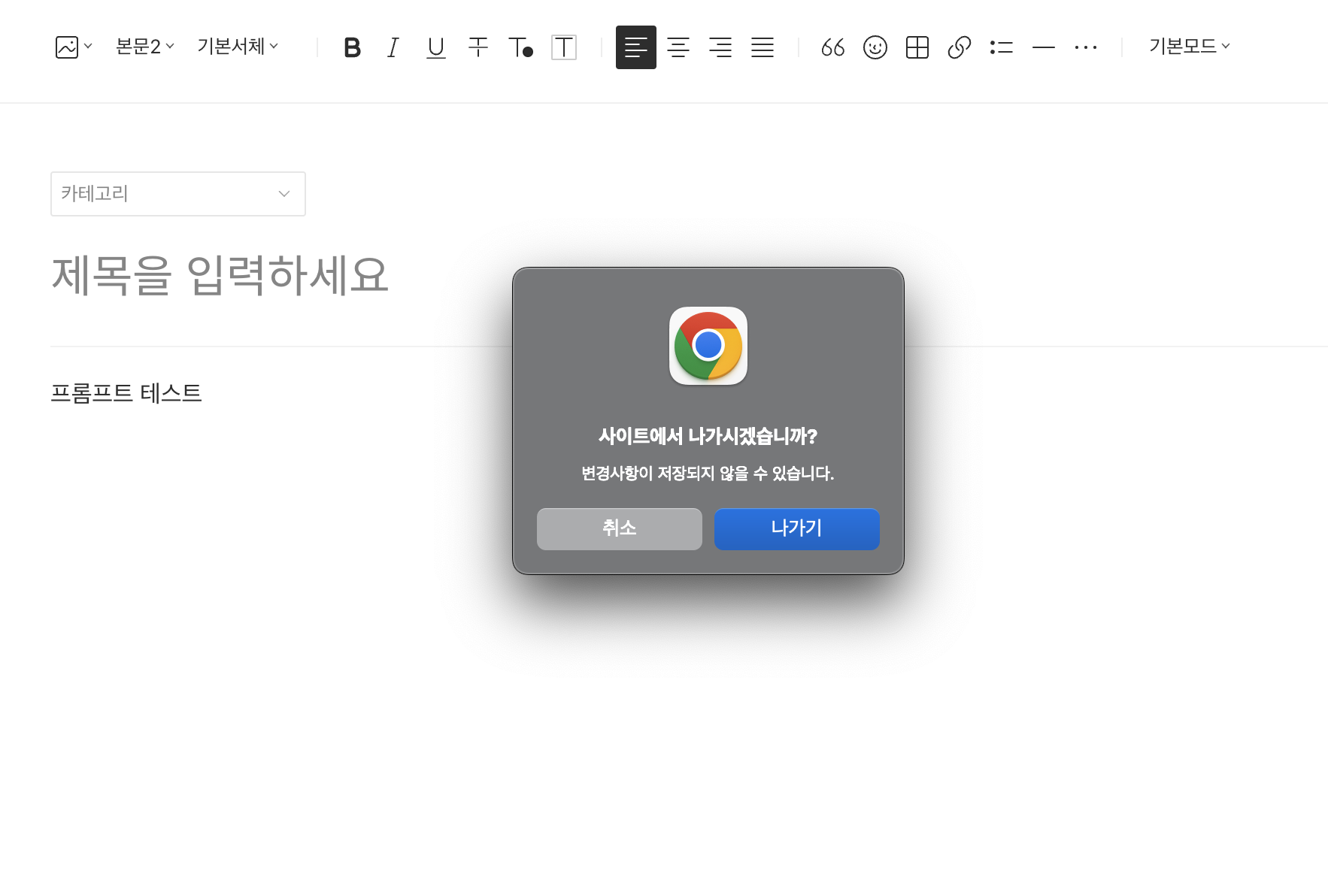The image size is (1328, 896).
Task: Toggle underline formatting
Action: point(436,47)
